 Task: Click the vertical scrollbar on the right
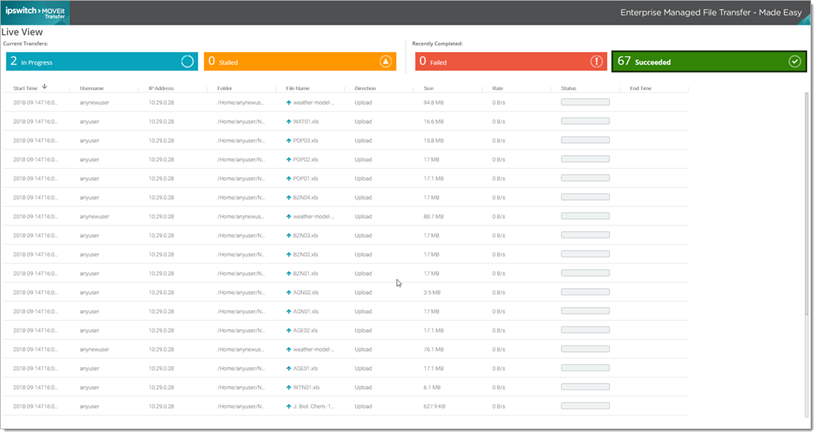coord(808,250)
